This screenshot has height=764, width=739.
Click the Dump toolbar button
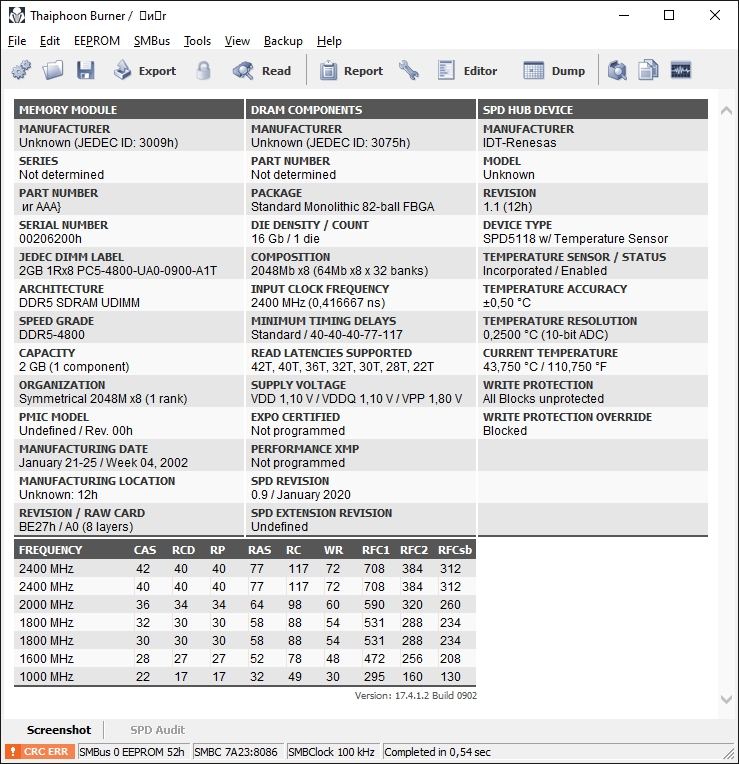(x=554, y=71)
